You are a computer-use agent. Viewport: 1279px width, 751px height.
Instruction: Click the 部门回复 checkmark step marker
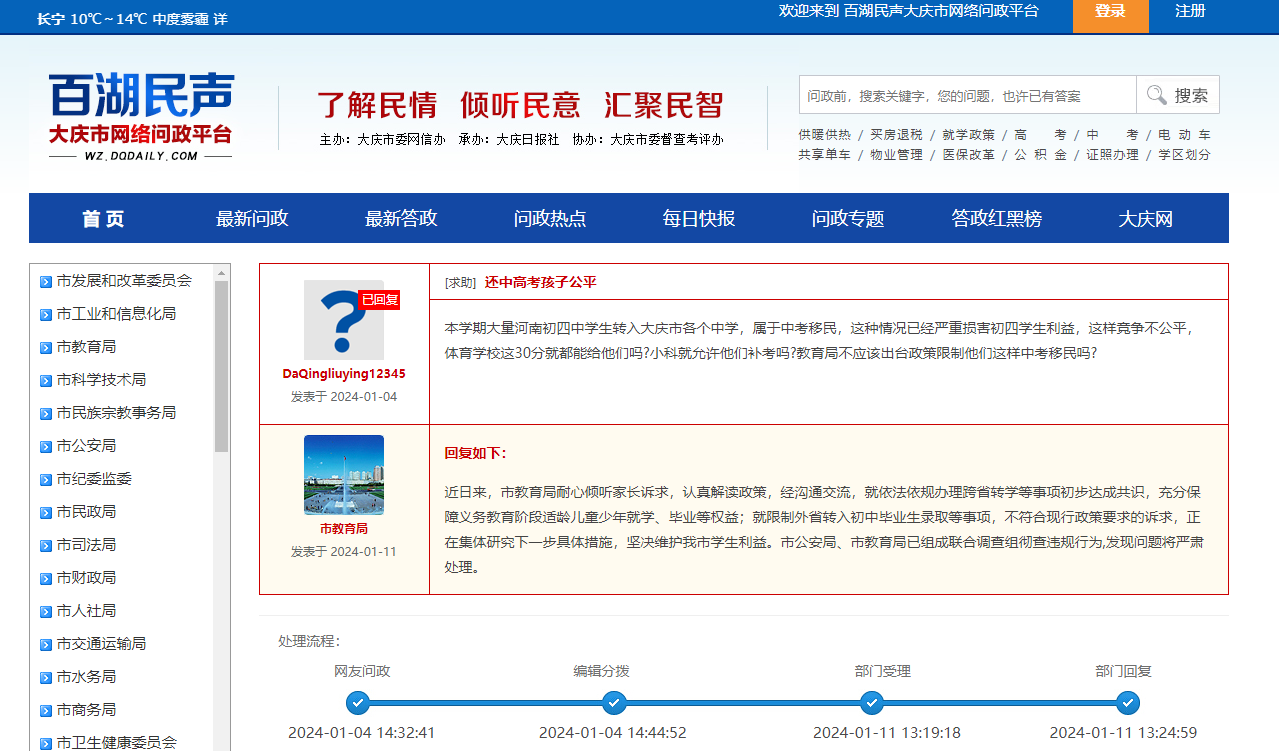[1128, 703]
